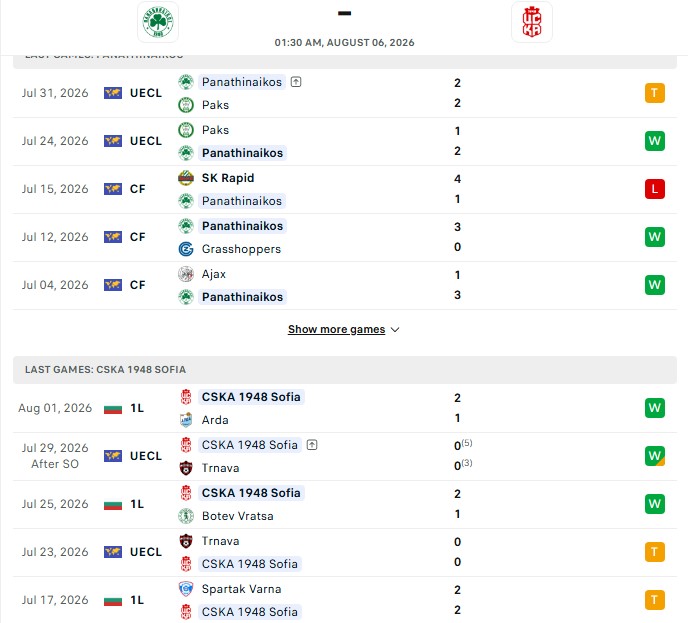
Task: Click W badge for Botev Vratsa game
Action: (655, 504)
